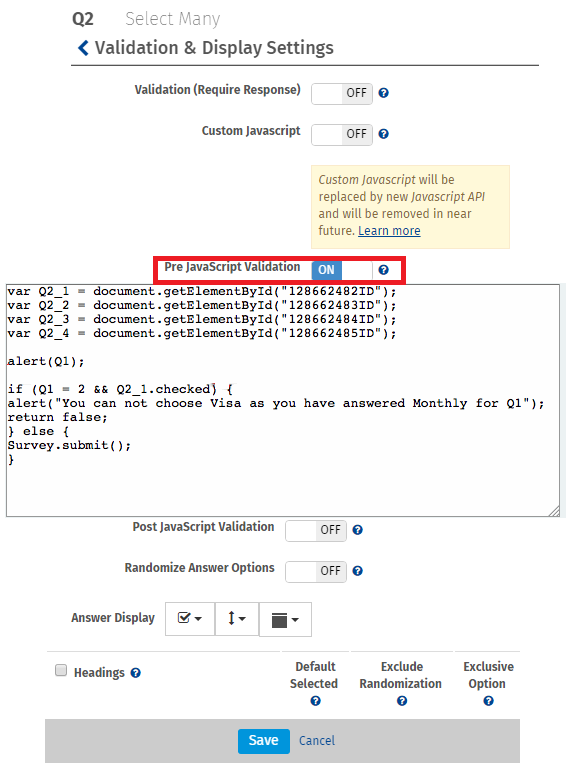This screenshot has width=570, height=766.
Task: Open help icon for Post JavaScript Validation
Action: 358,530
